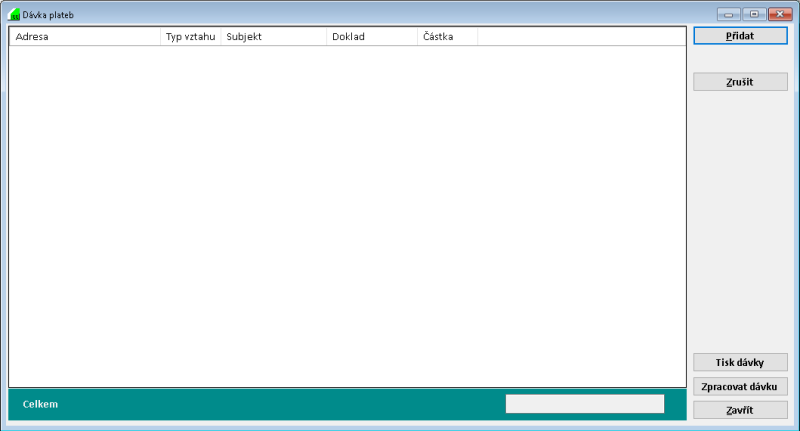
Task: Click the Zrušit button
Action: tap(740, 82)
